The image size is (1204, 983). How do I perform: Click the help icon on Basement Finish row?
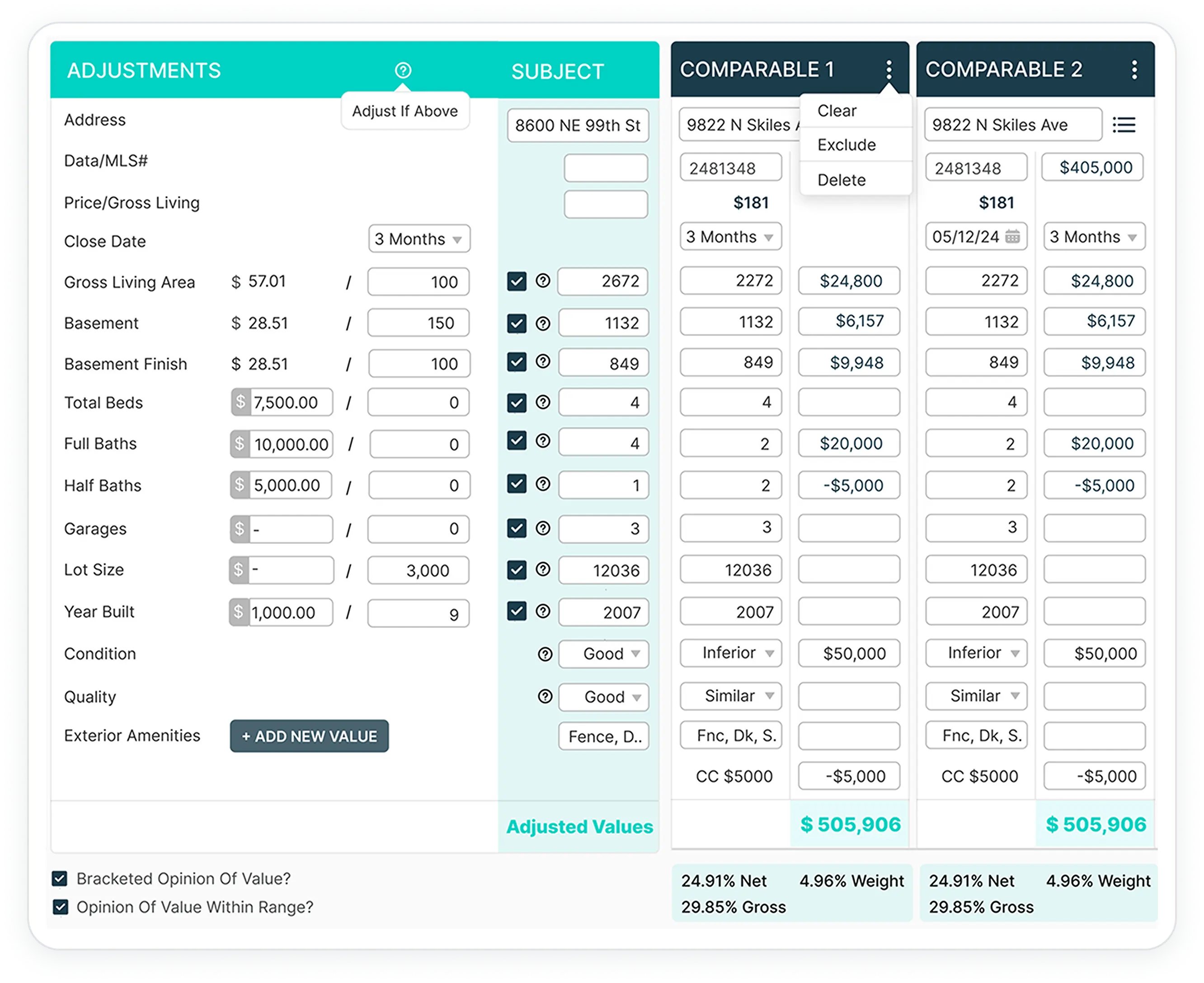click(x=543, y=361)
